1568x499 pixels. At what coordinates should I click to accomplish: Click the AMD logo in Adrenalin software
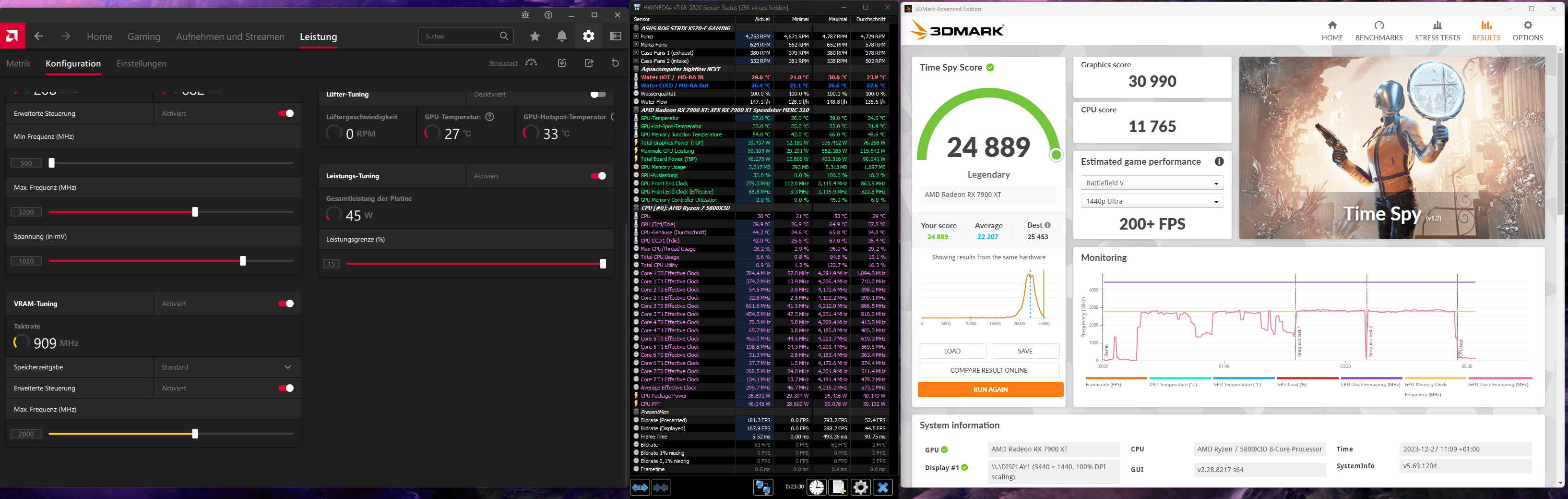[x=12, y=36]
